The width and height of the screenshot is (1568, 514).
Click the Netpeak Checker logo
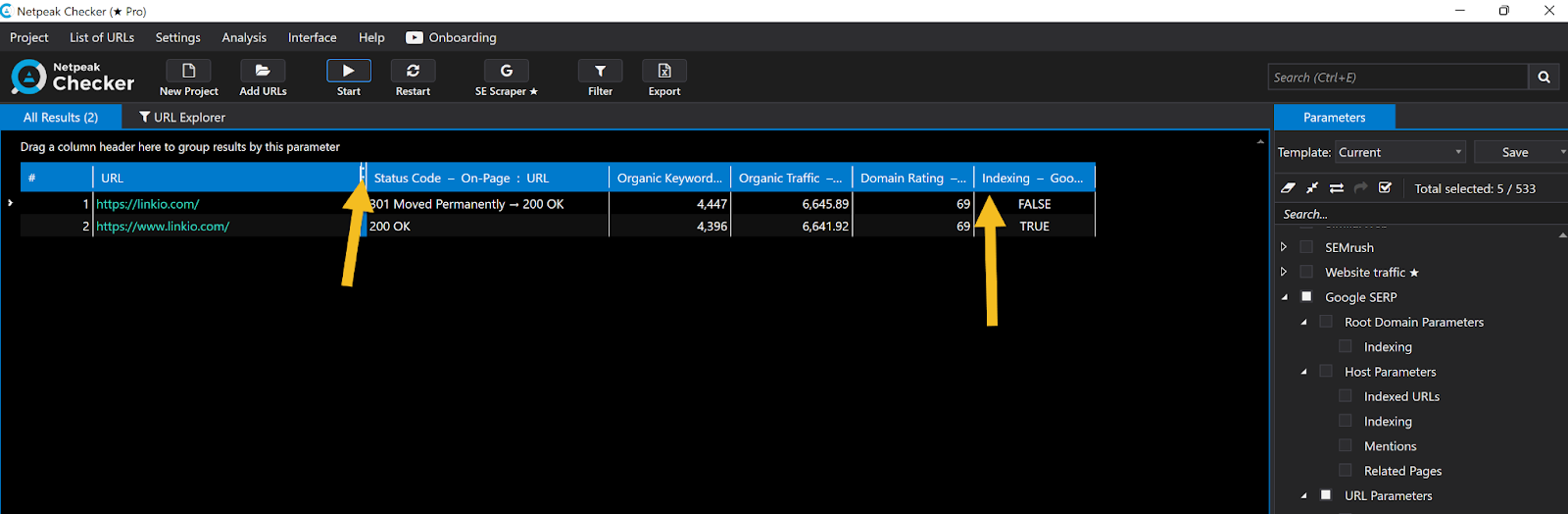click(x=73, y=77)
